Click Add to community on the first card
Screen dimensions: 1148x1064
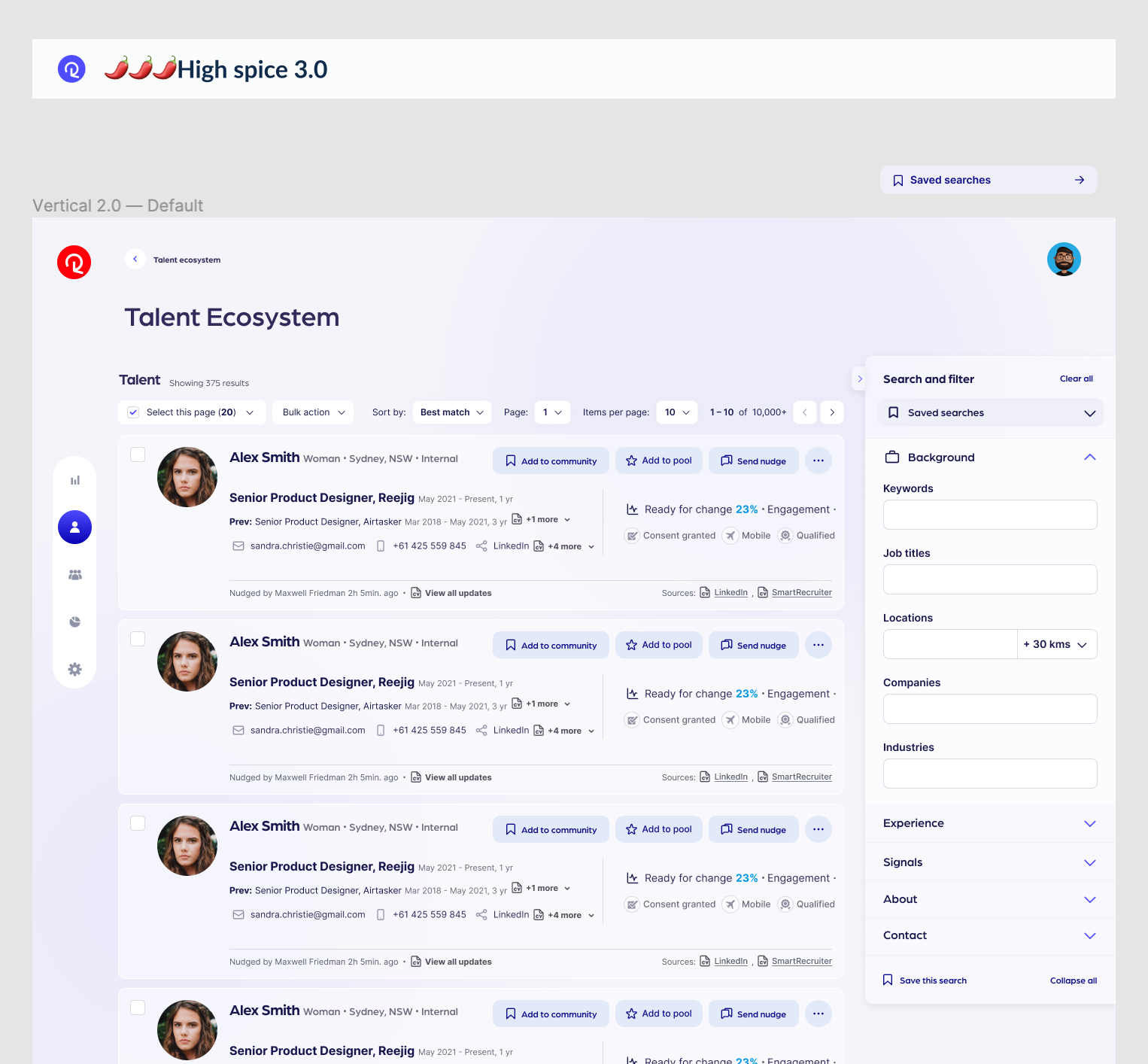[x=551, y=461]
